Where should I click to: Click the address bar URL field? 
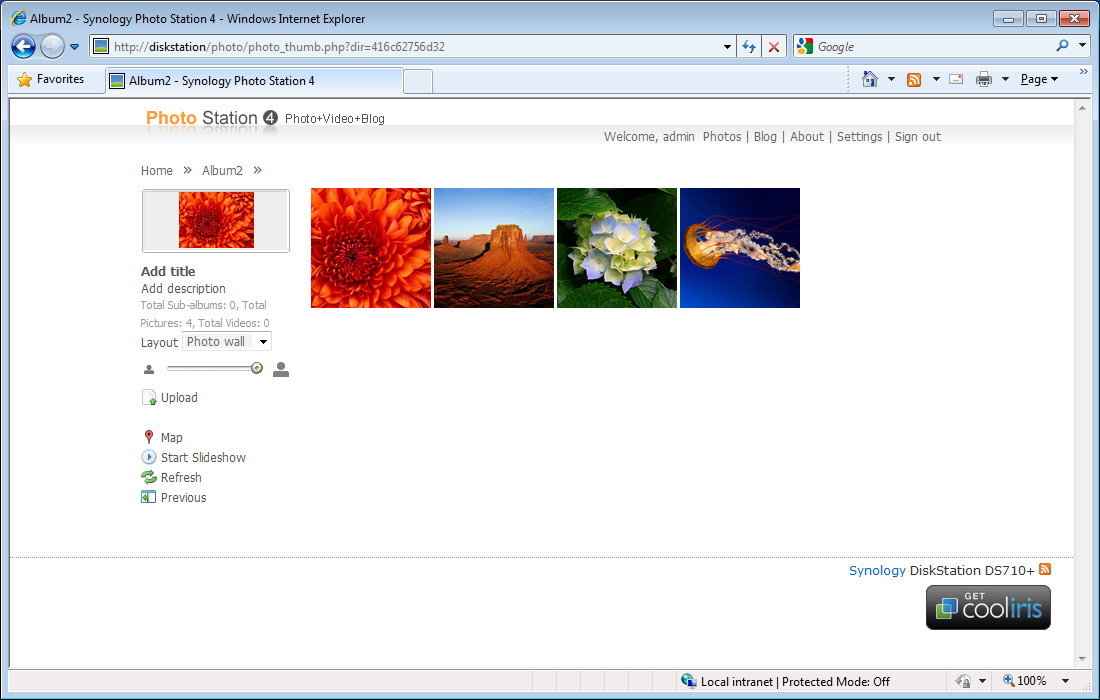point(414,47)
